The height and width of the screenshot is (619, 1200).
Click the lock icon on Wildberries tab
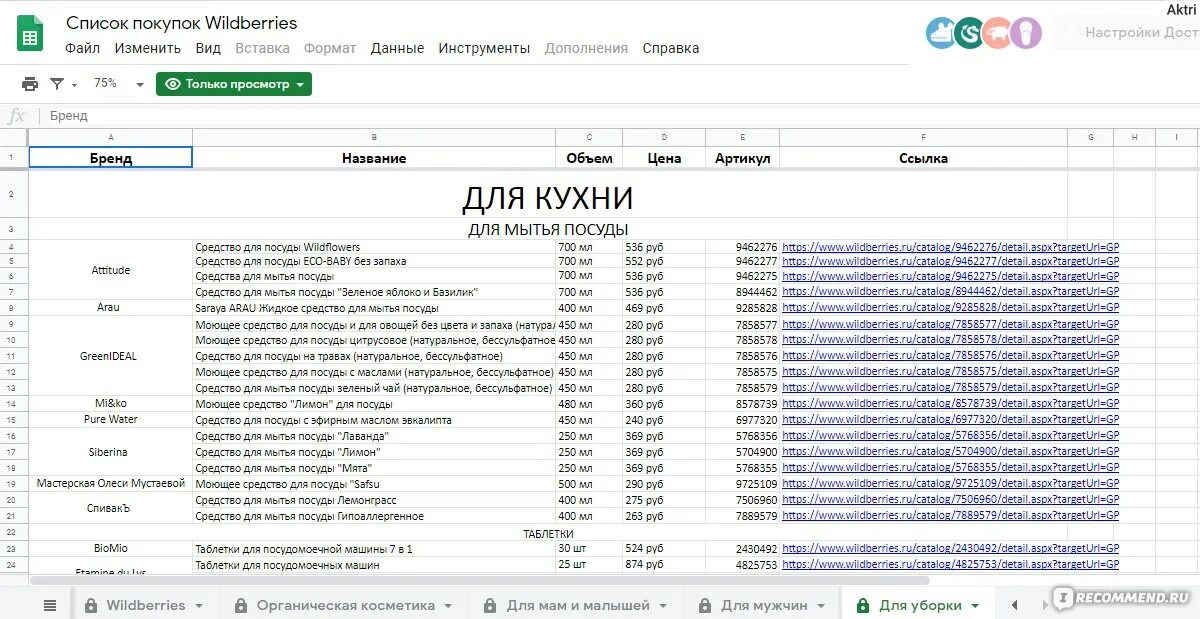(x=91, y=605)
